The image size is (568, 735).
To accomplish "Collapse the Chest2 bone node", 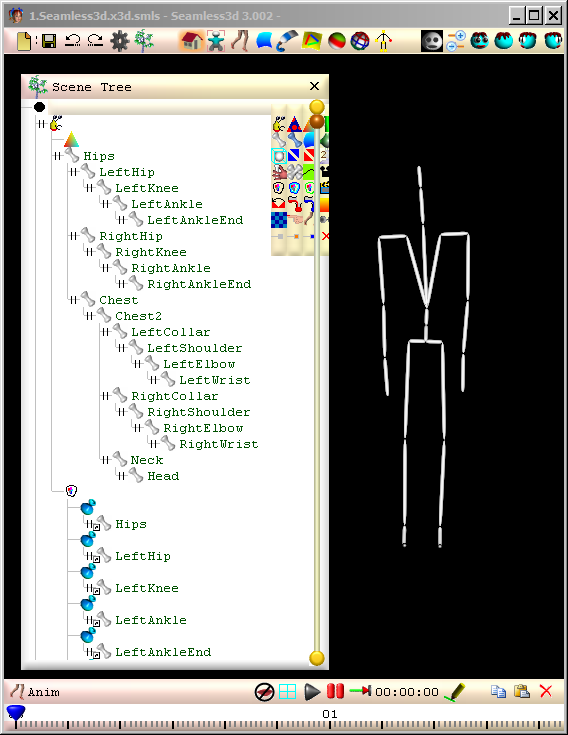I will [x=90, y=316].
